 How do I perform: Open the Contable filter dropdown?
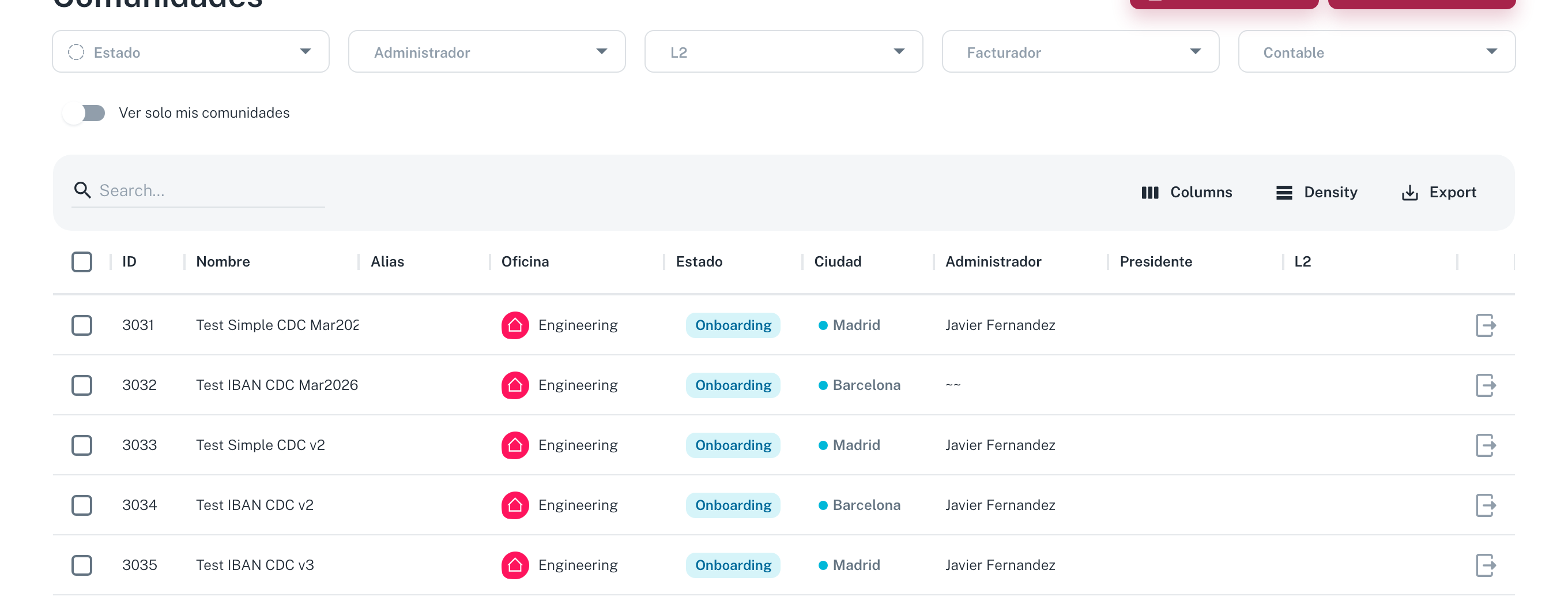pos(1377,52)
